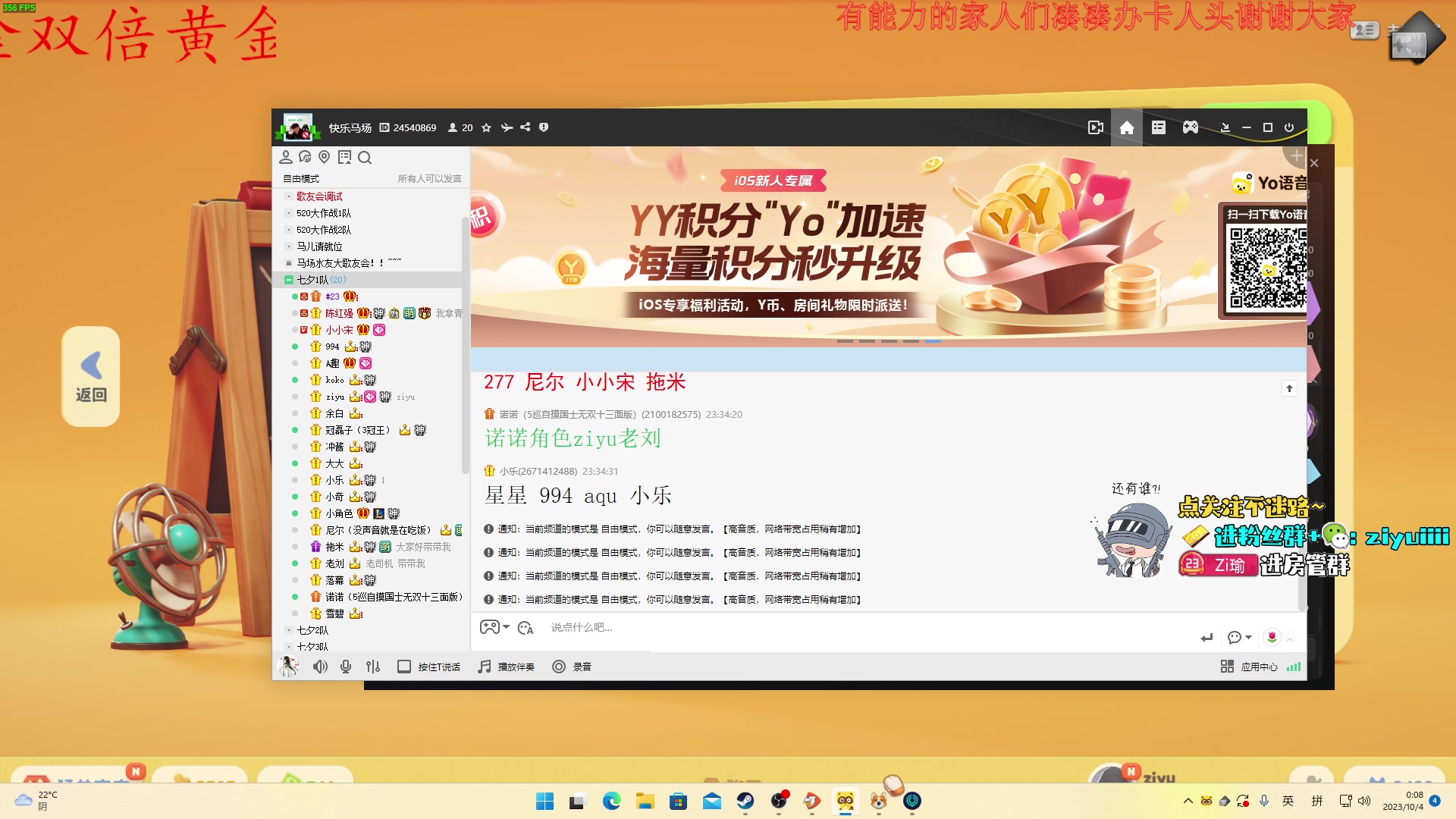Click the channel avatar in header

(297, 127)
